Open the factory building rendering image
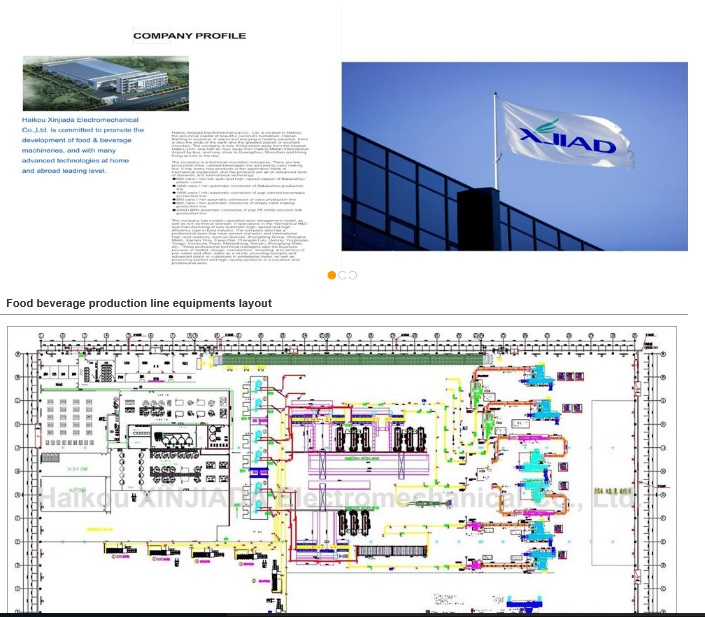705x617 pixels. [106, 83]
